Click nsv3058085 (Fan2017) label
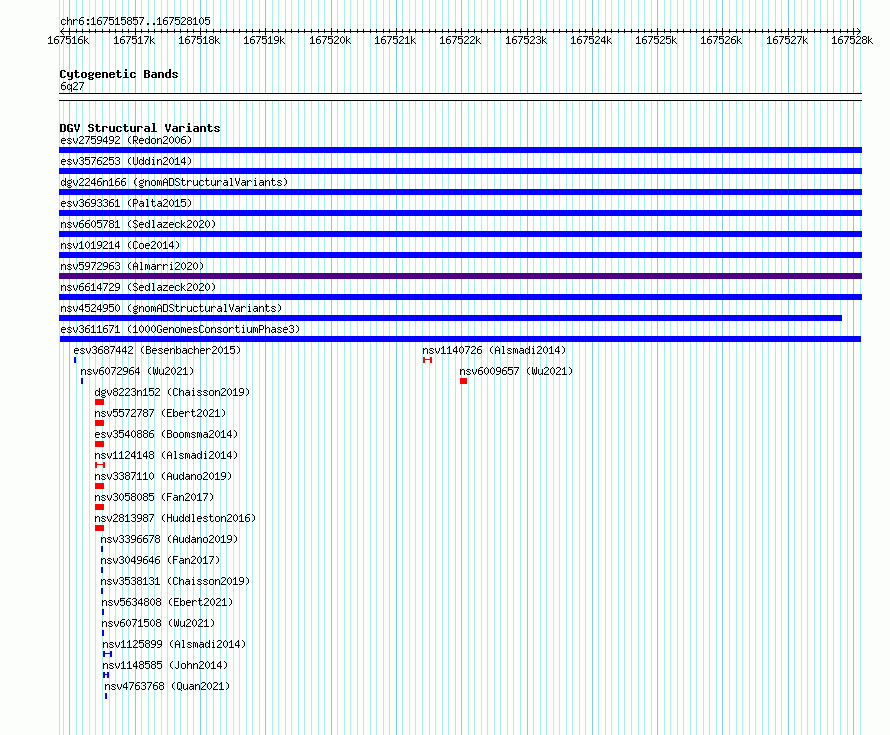The width and height of the screenshot is (890, 735). pos(154,497)
